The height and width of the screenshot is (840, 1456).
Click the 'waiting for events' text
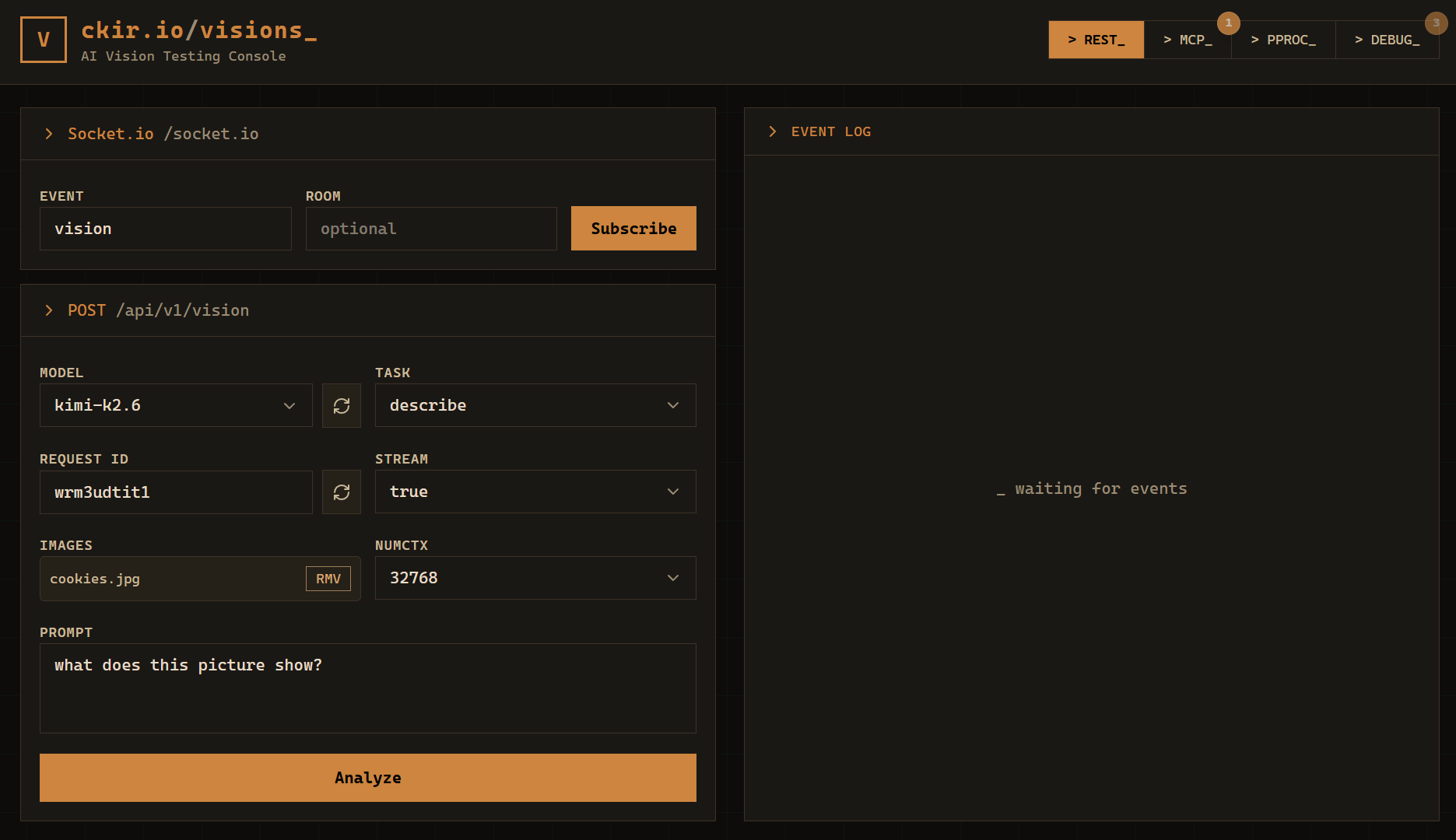tap(1100, 488)
